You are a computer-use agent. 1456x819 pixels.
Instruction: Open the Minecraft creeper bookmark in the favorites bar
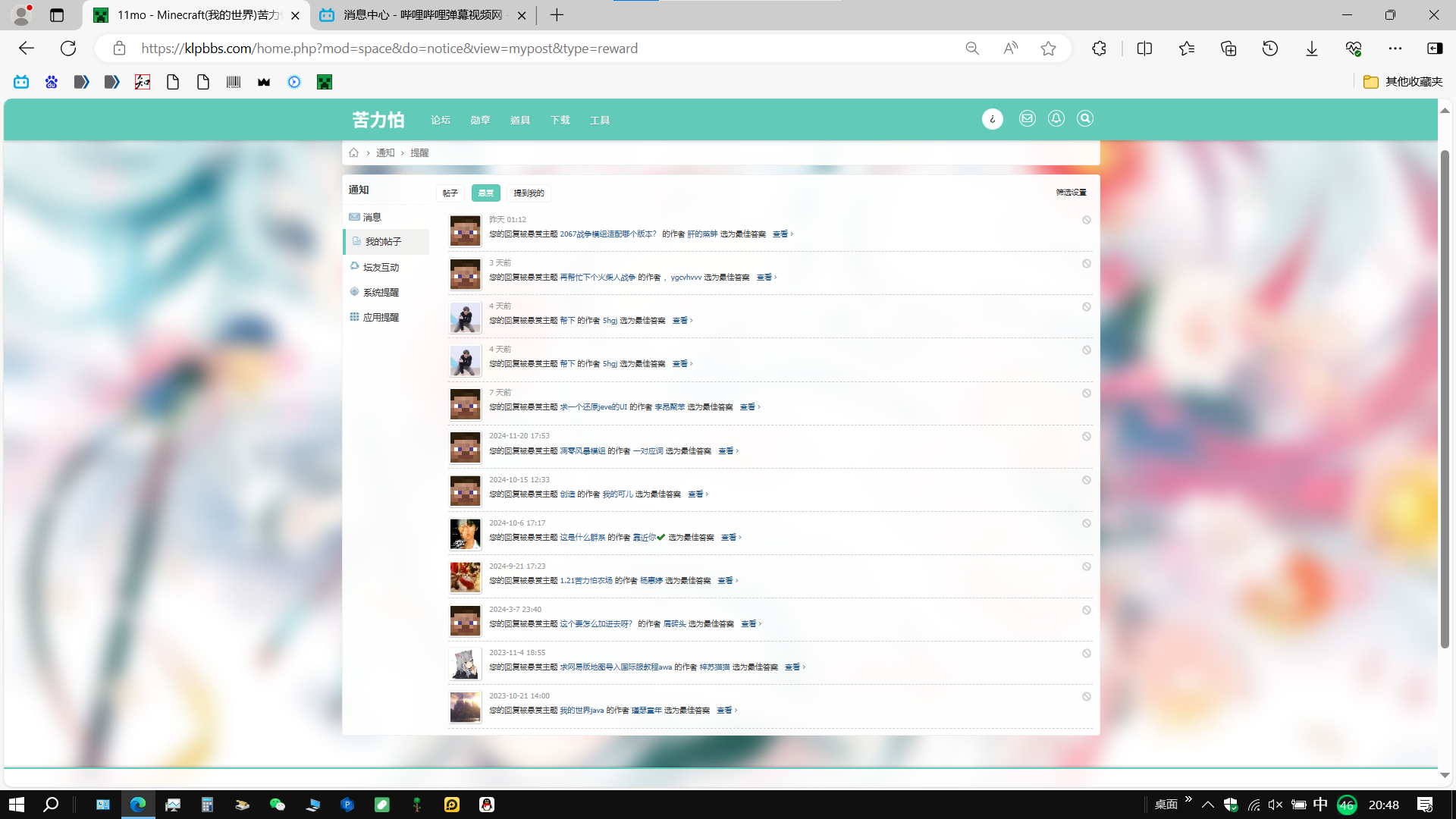coord(325,82)
